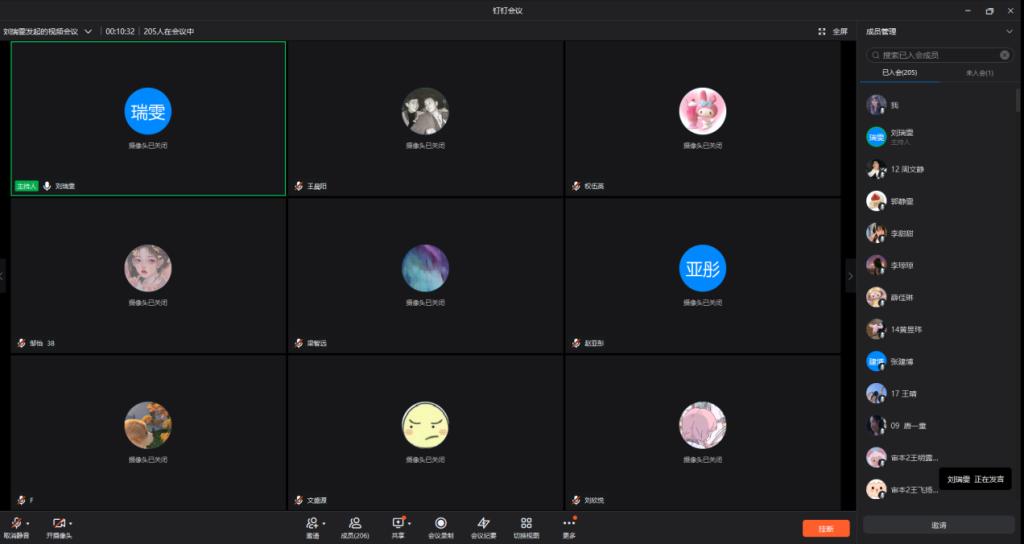
Task: Unmute the microphone (取消静音)
Action: tap(15, 523)
